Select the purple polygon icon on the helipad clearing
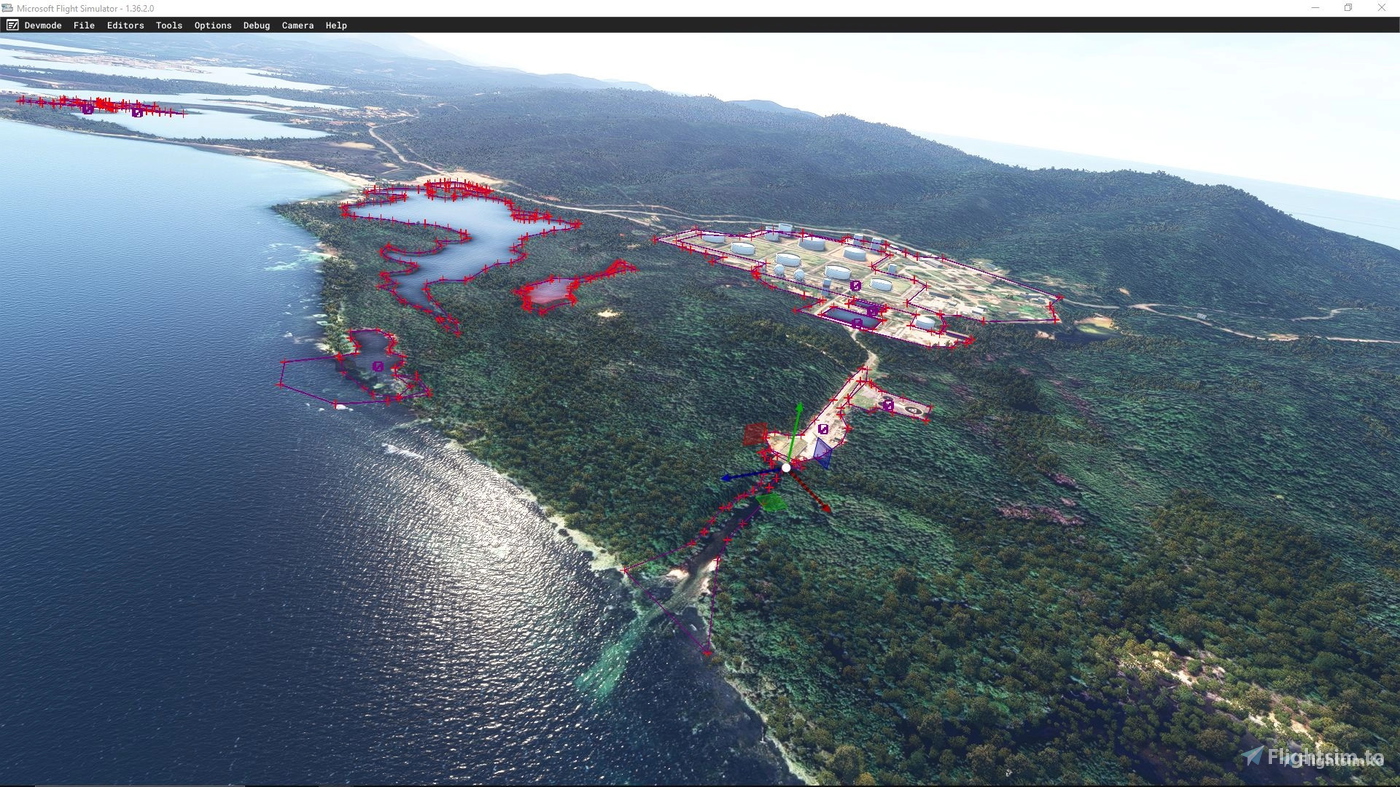The width and height of the screenshot is (1400, 787). (888, 405)
